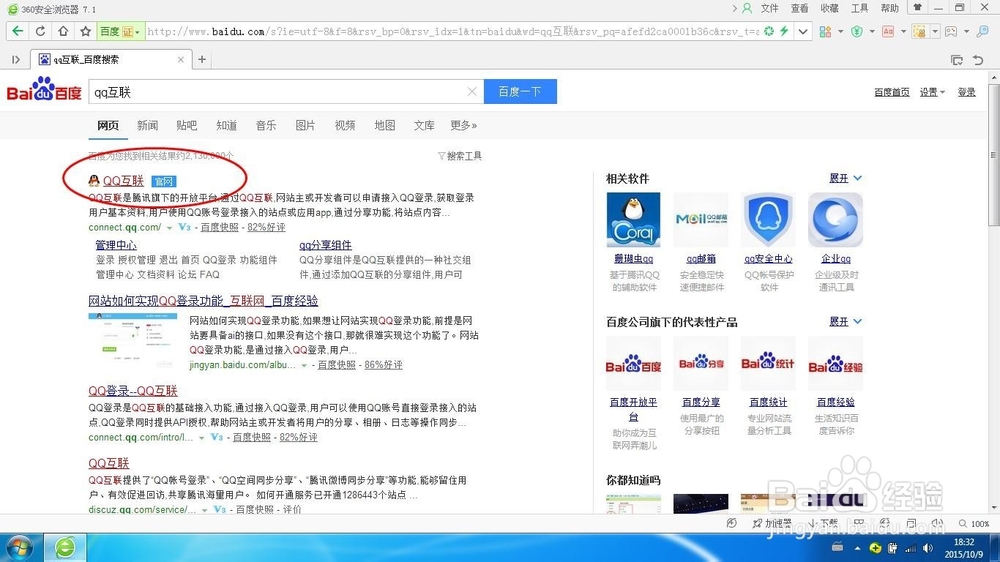Click the page vertical scrollbar thumb

(x=994, y=153)
